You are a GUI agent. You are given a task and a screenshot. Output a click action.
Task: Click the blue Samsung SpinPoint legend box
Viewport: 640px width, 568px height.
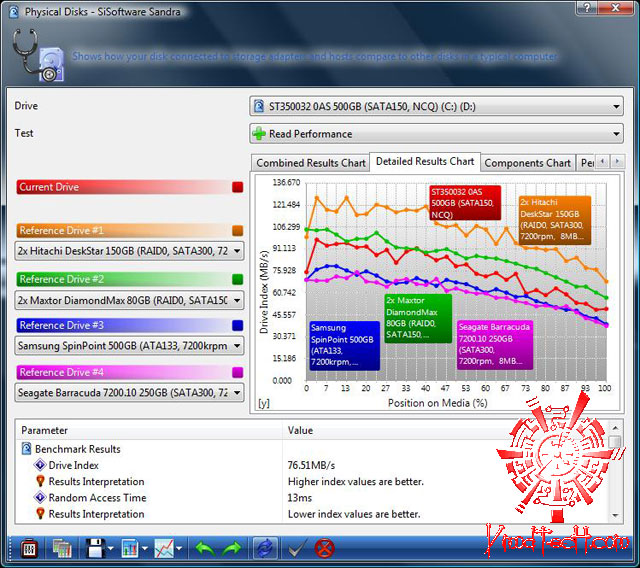(x=344, y=345)
